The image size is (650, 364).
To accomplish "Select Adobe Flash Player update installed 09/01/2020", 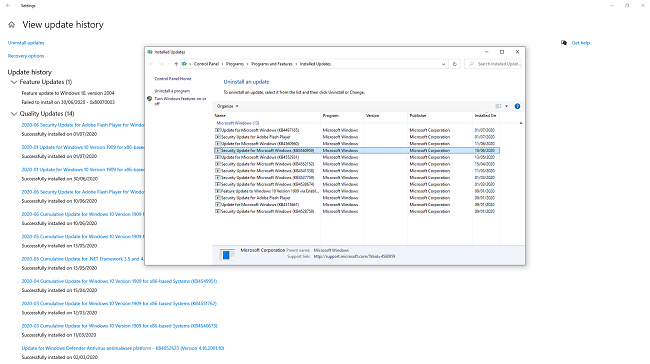I will point(357,198).
